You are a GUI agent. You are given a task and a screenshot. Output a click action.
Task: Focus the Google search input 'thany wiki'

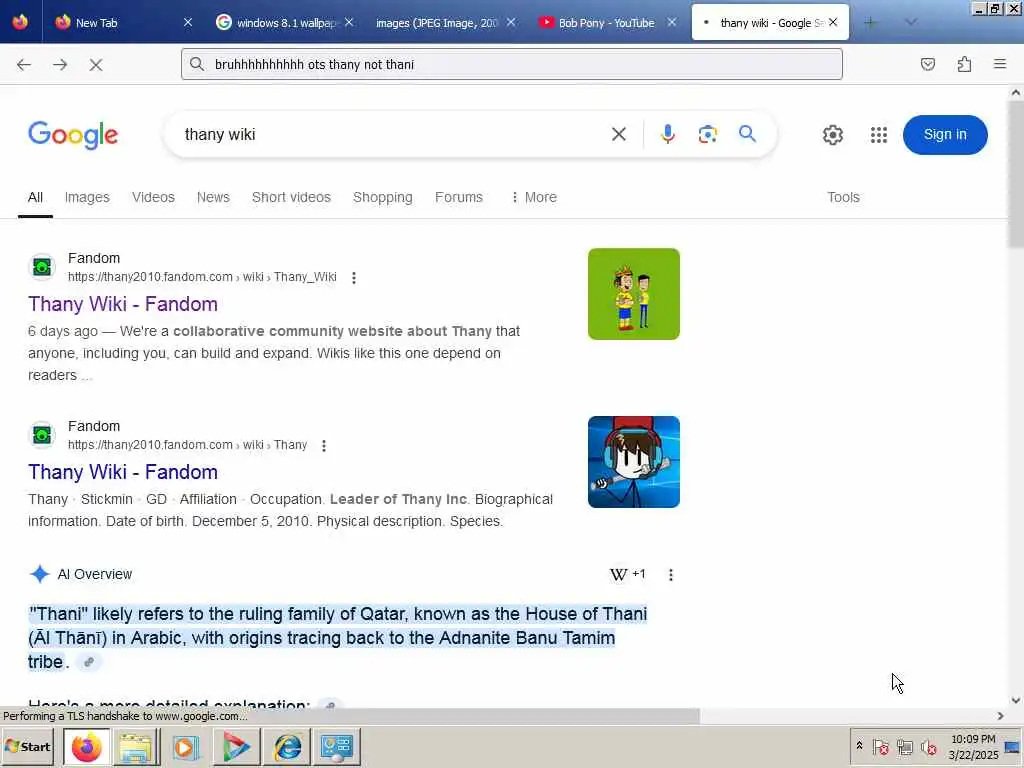pos(392,135)
